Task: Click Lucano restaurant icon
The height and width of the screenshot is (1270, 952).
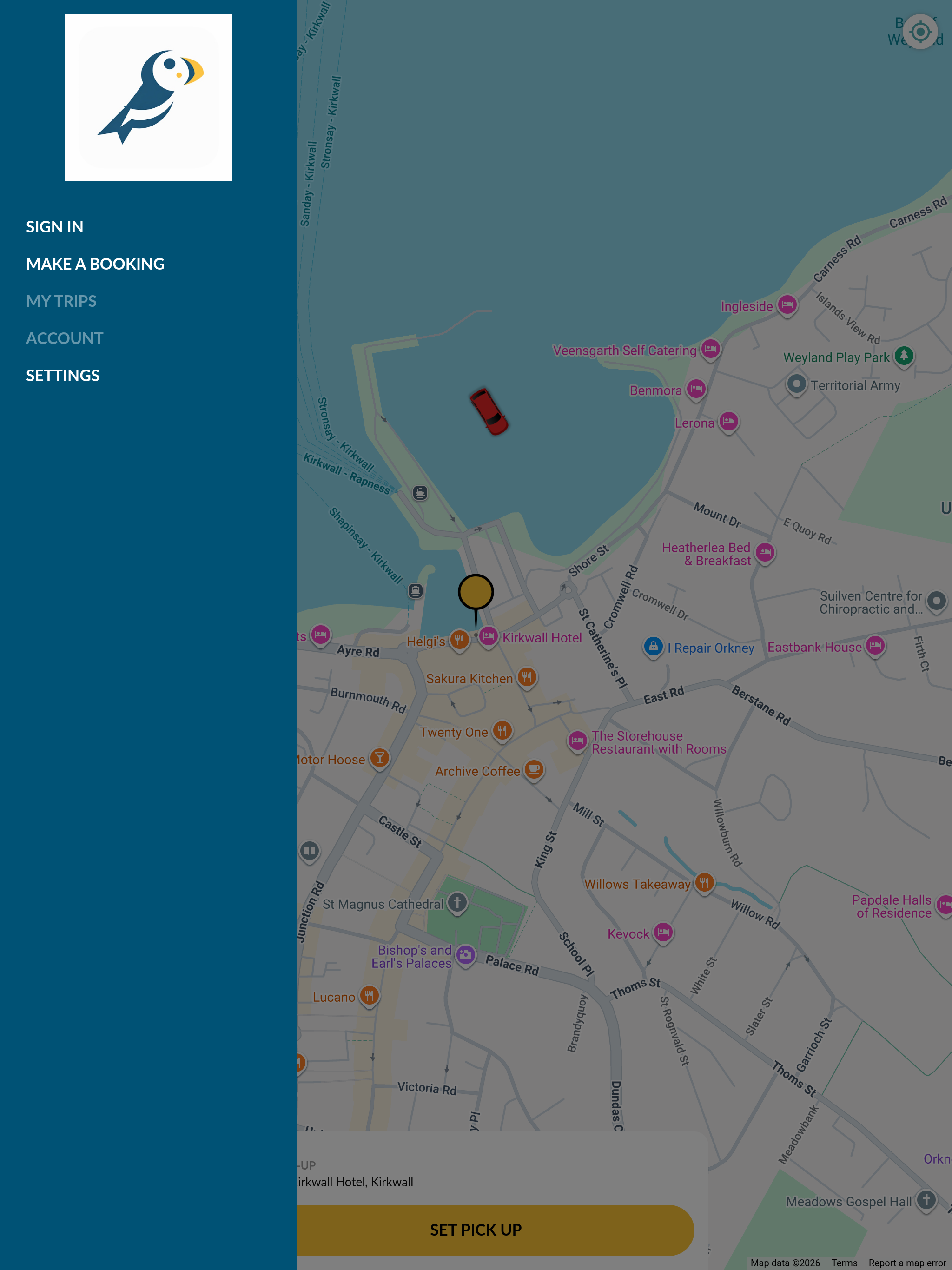Action: tap(369, 996)
